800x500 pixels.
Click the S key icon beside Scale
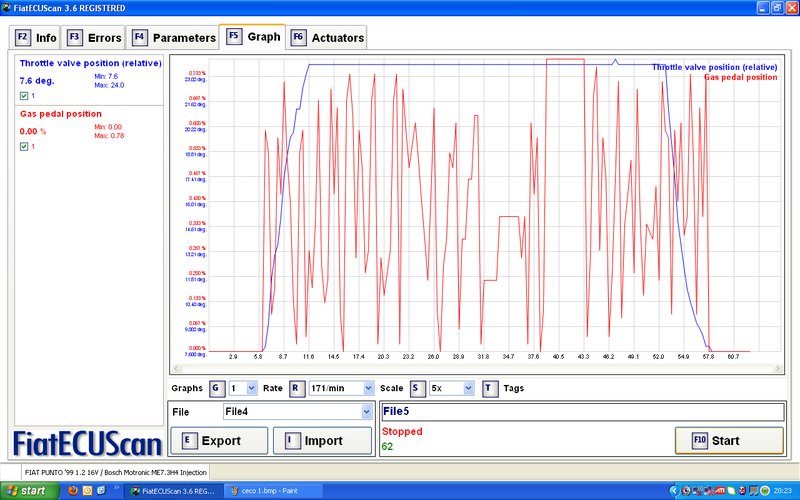click(x=416, y=388)
